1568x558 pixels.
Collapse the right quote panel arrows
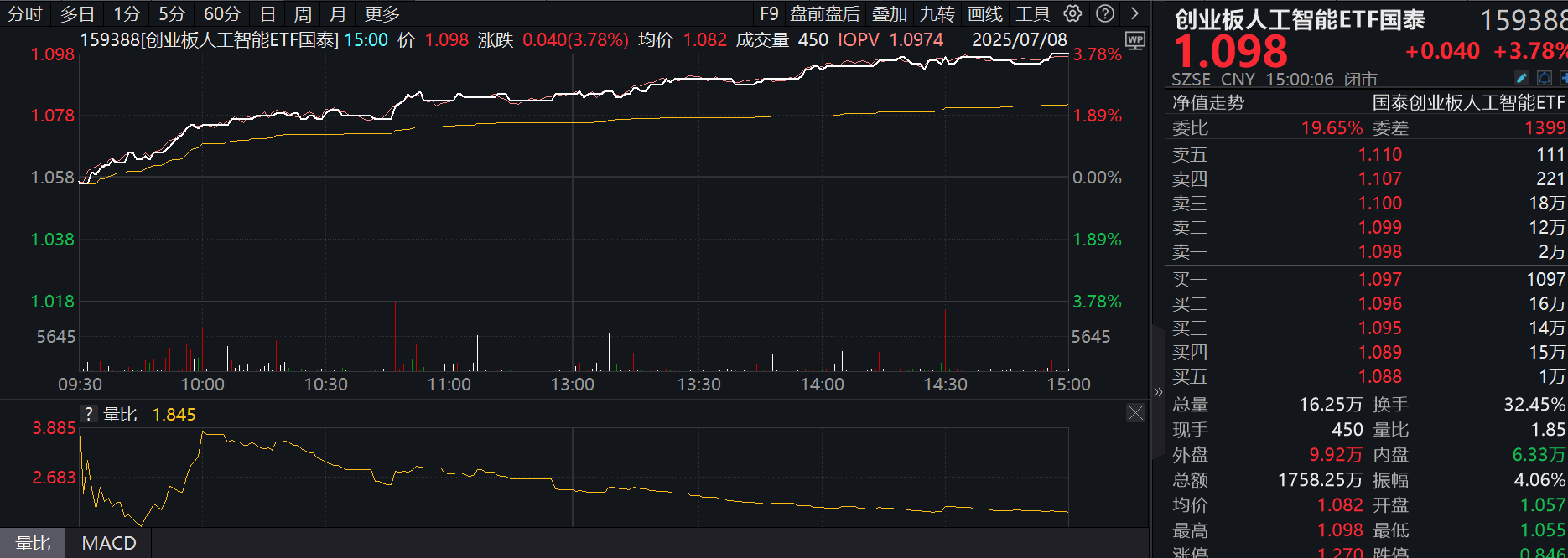(1158, 391)
